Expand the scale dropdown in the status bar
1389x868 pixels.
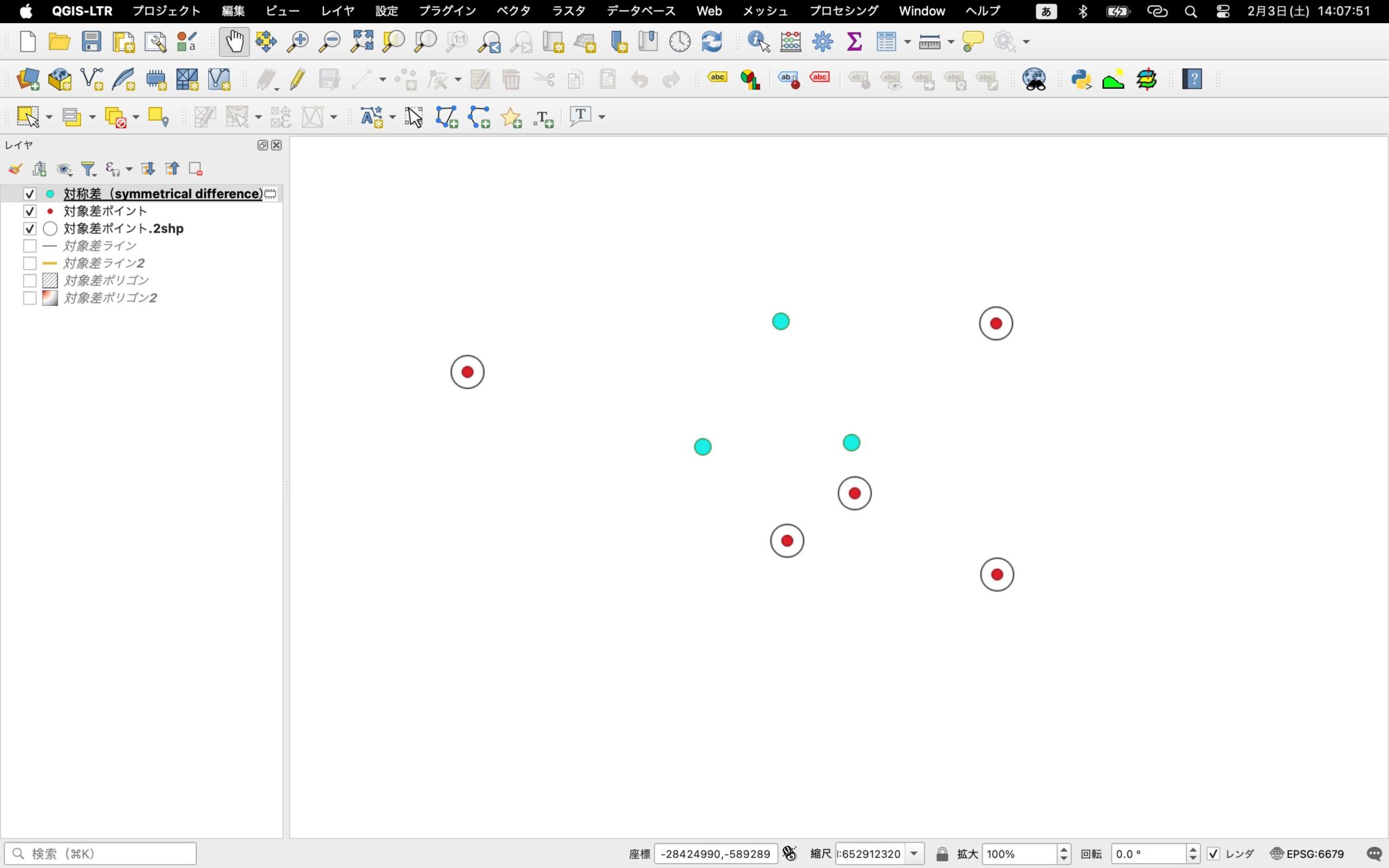coord(914,854)
